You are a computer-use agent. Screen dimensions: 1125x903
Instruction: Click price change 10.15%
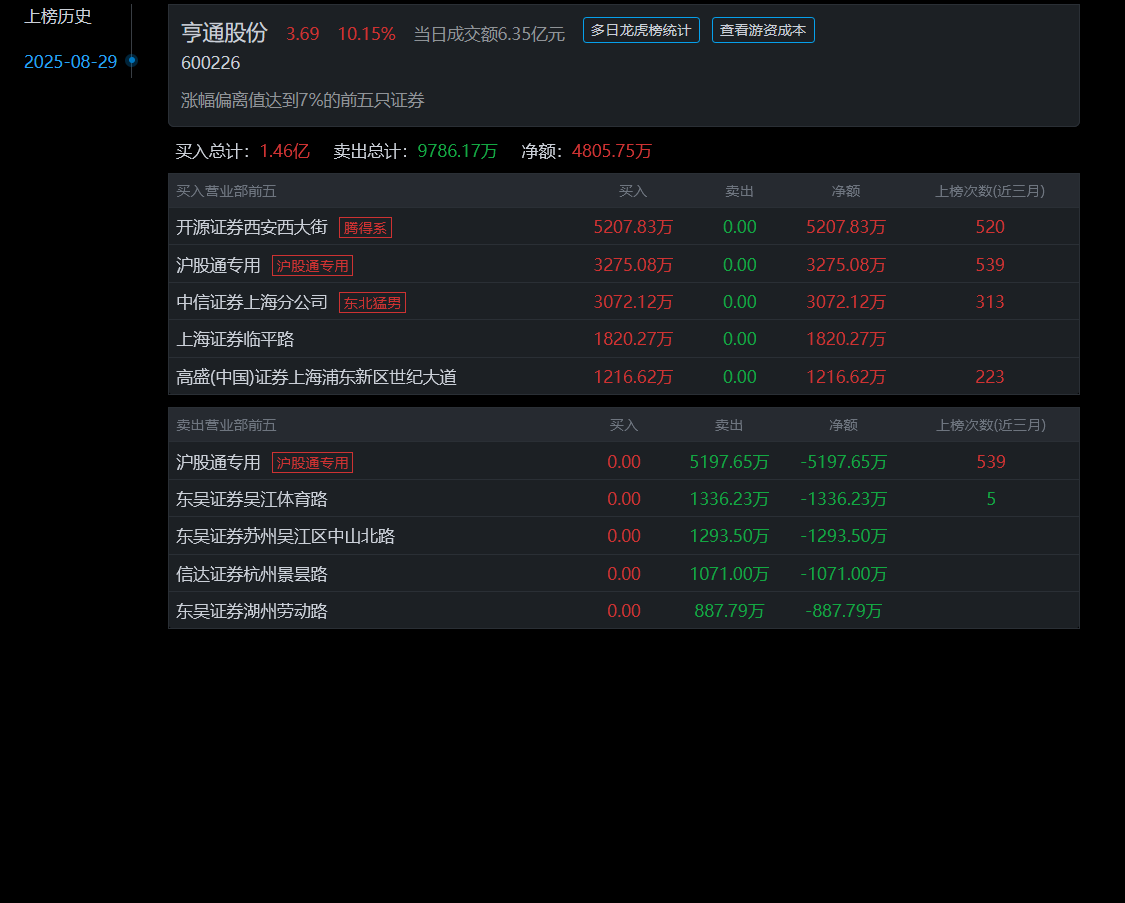[366, 34]
